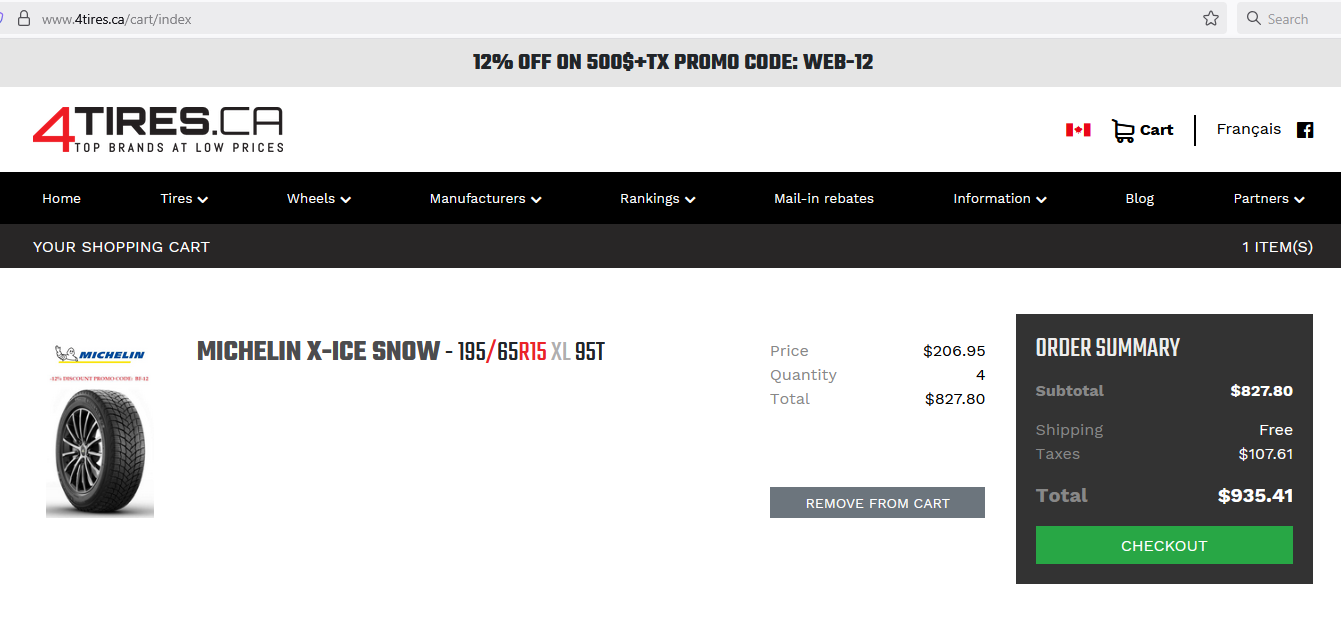The width and height of the screenshot is (1341, 631).
Task: Click the Canadian flag icon
Action: tap(1078, 130)
